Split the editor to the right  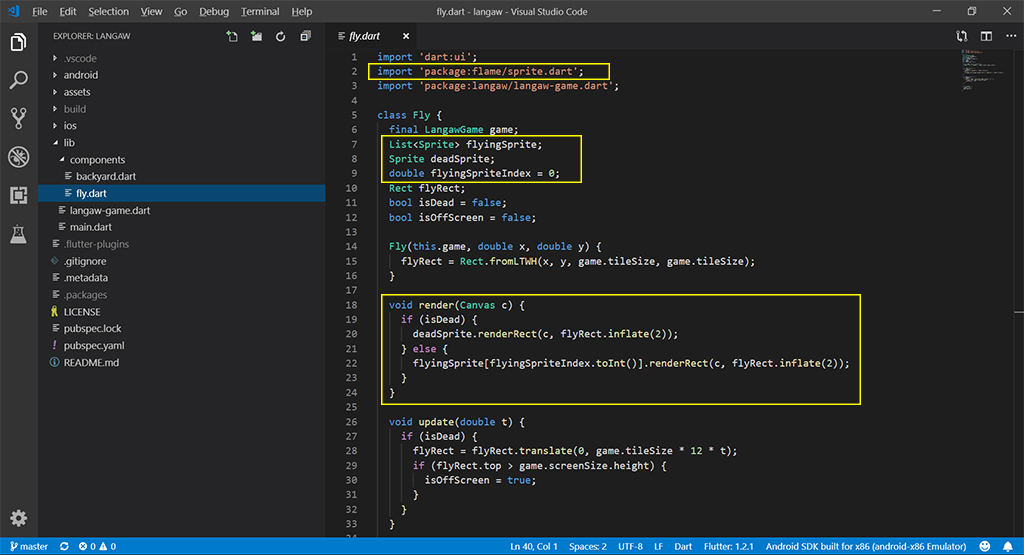click(x=986, y=36)
